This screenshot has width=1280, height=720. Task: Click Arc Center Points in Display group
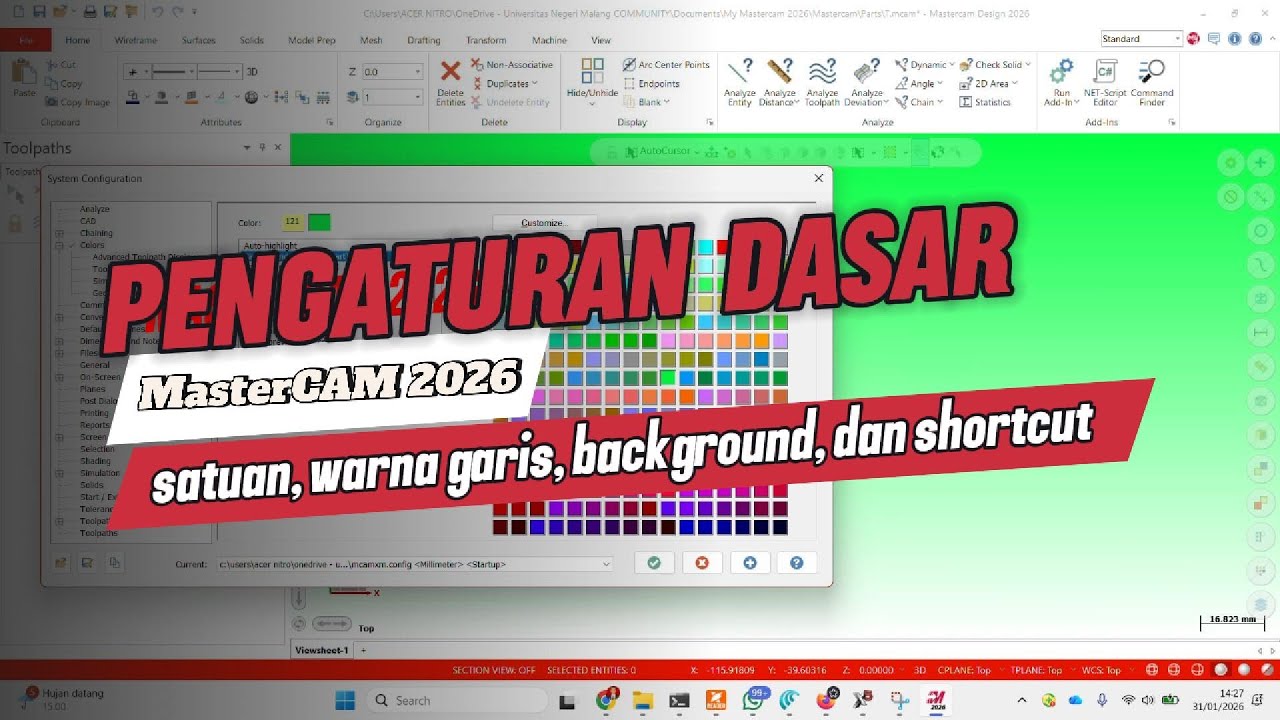[666, 65]
